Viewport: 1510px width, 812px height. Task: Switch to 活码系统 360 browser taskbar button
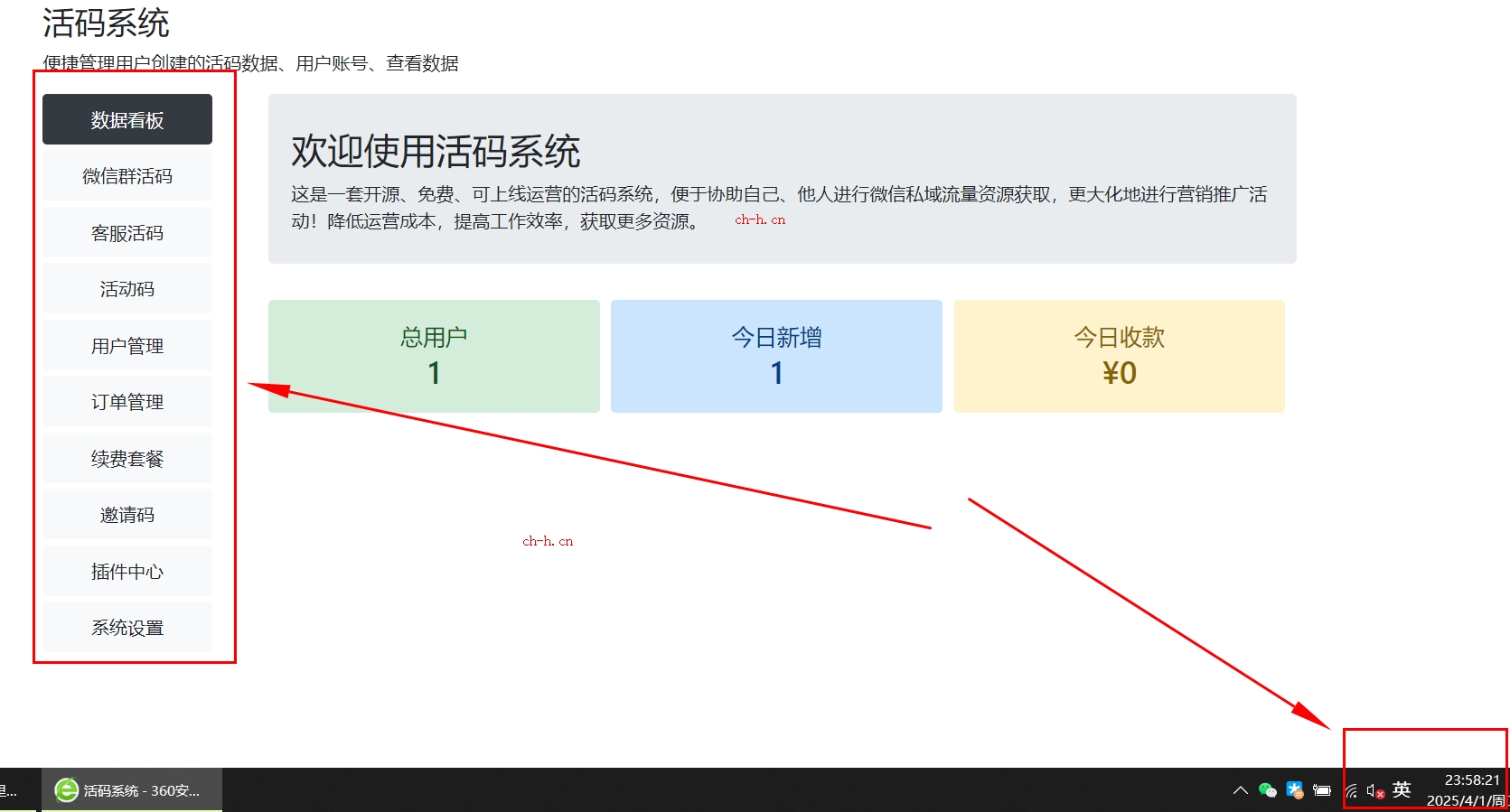pos(132,790)
